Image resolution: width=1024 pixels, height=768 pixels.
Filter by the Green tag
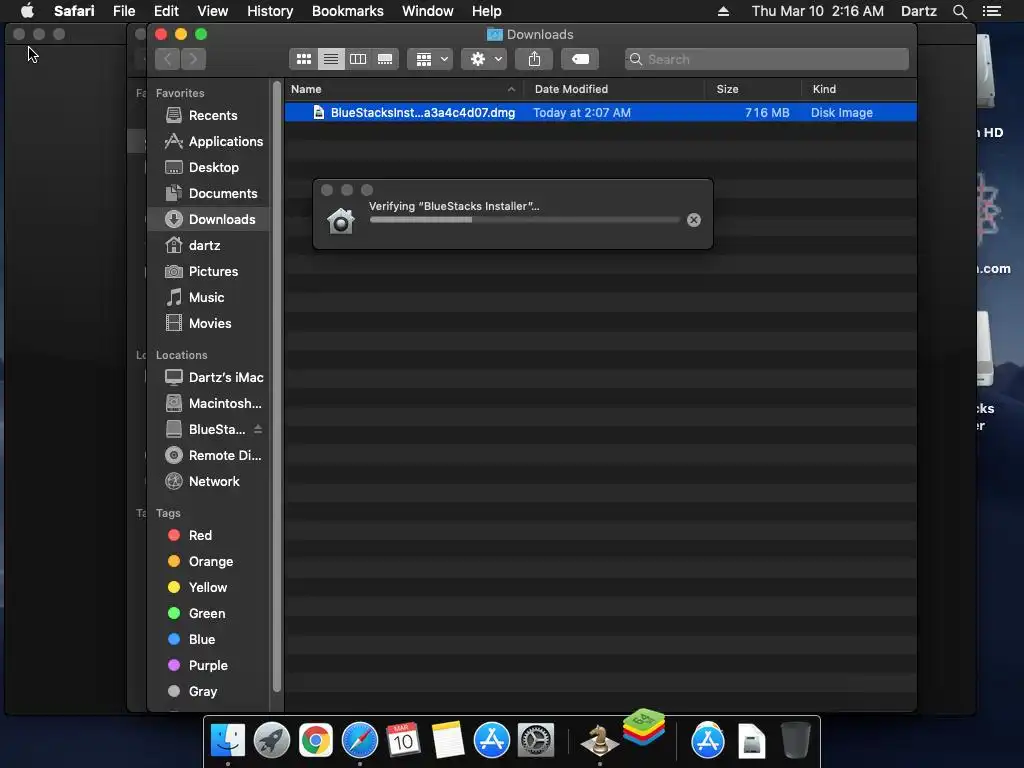209,614
